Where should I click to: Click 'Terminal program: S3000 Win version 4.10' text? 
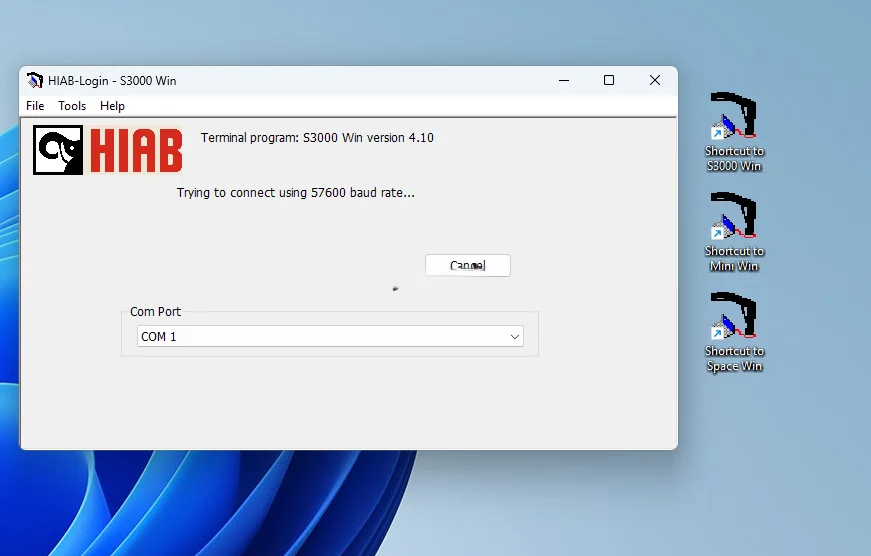(317, 138)
